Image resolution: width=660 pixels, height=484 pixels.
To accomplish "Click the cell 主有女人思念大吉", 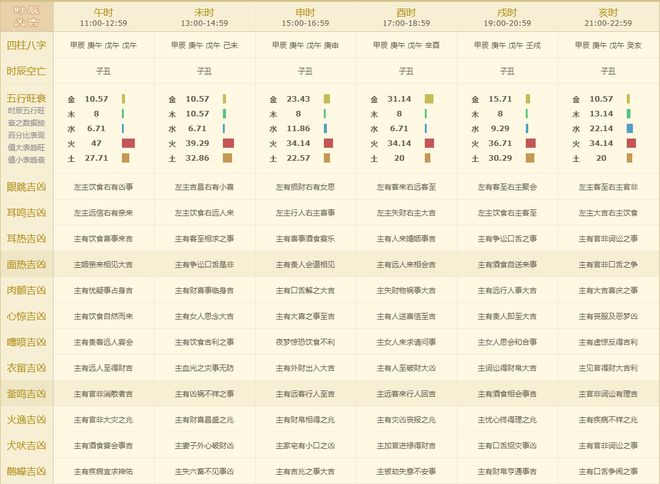I will [x=205, y=316].
